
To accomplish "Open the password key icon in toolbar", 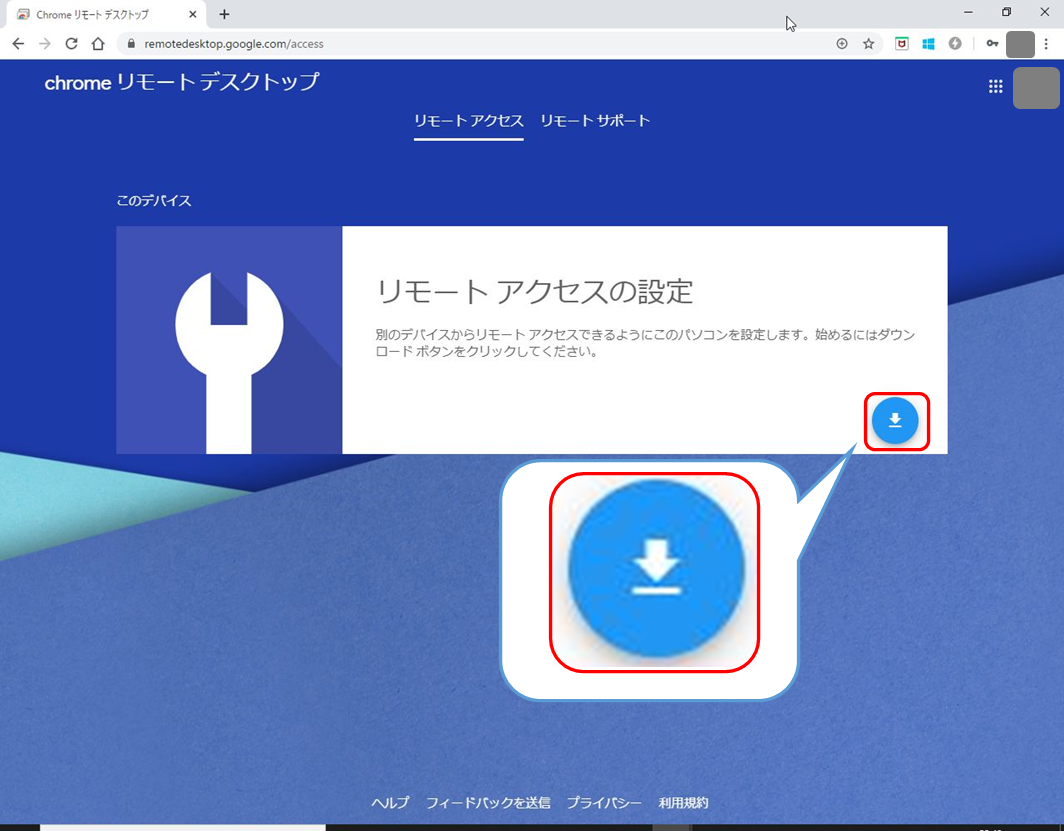I will [x=992, y=44].
